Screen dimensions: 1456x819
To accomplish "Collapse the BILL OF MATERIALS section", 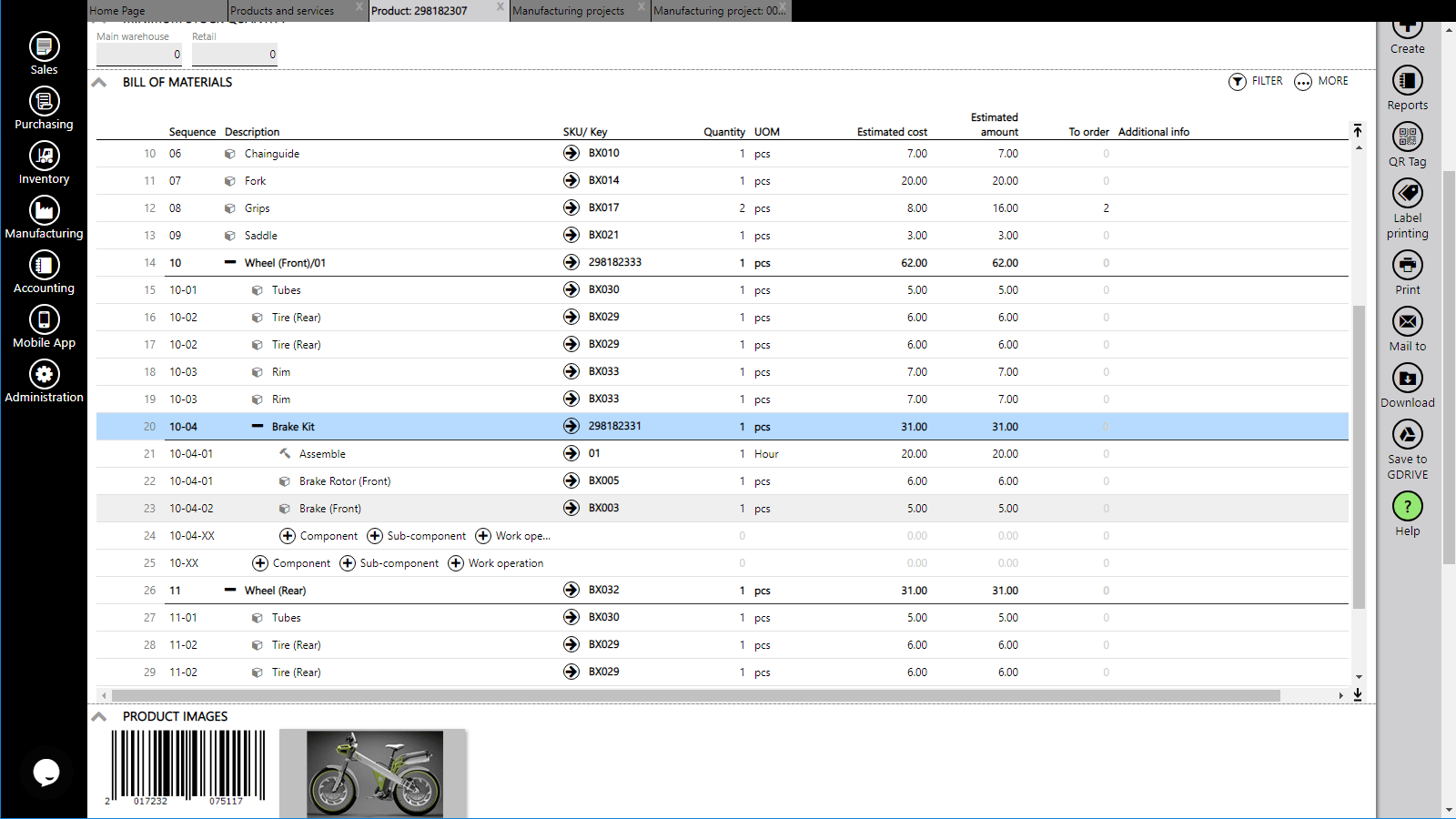I will click(98, 82).
